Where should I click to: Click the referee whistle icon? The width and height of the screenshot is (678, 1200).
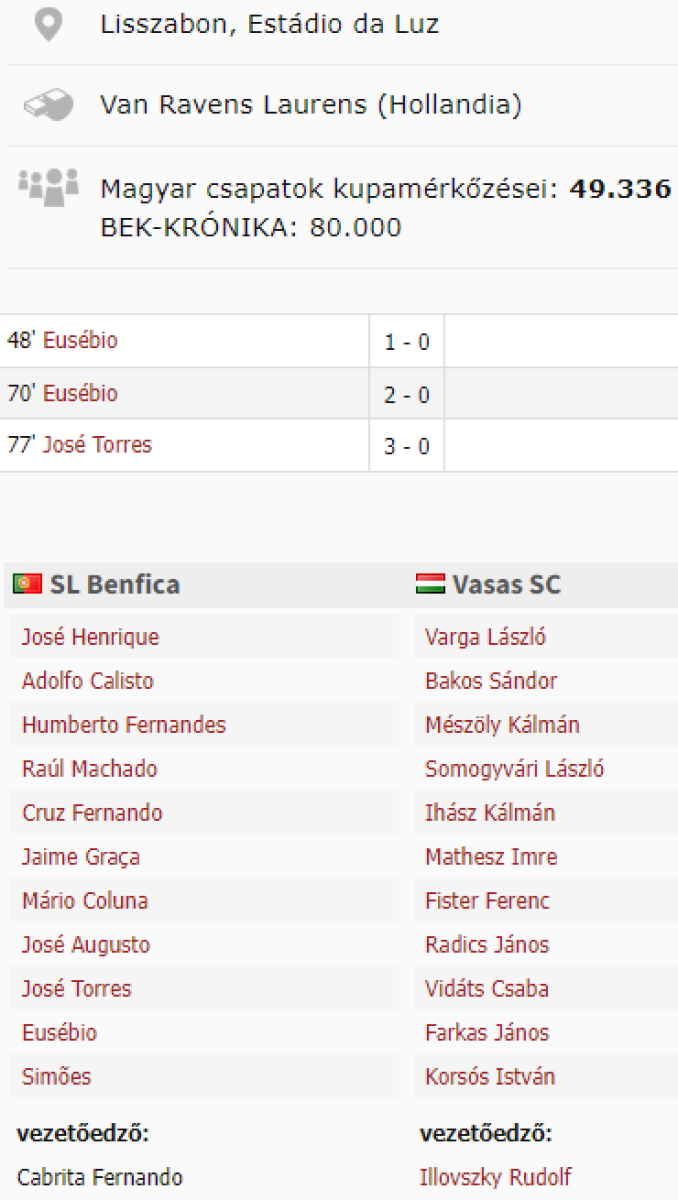(x=47, y=105)
